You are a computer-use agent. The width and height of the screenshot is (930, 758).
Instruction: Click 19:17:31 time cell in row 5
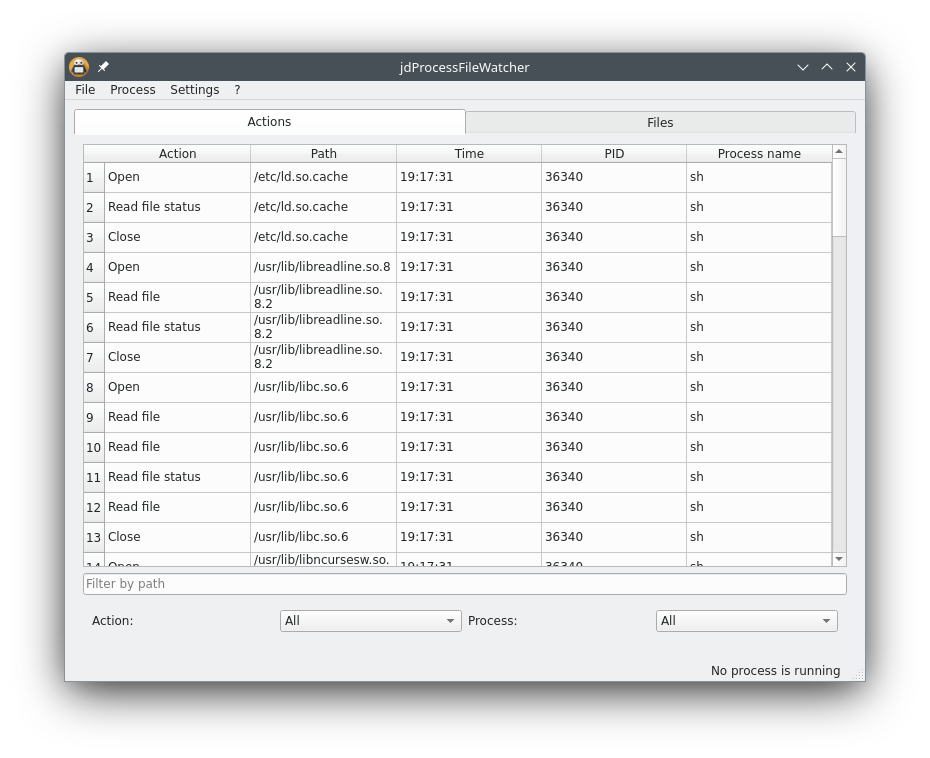coord(469,297)
